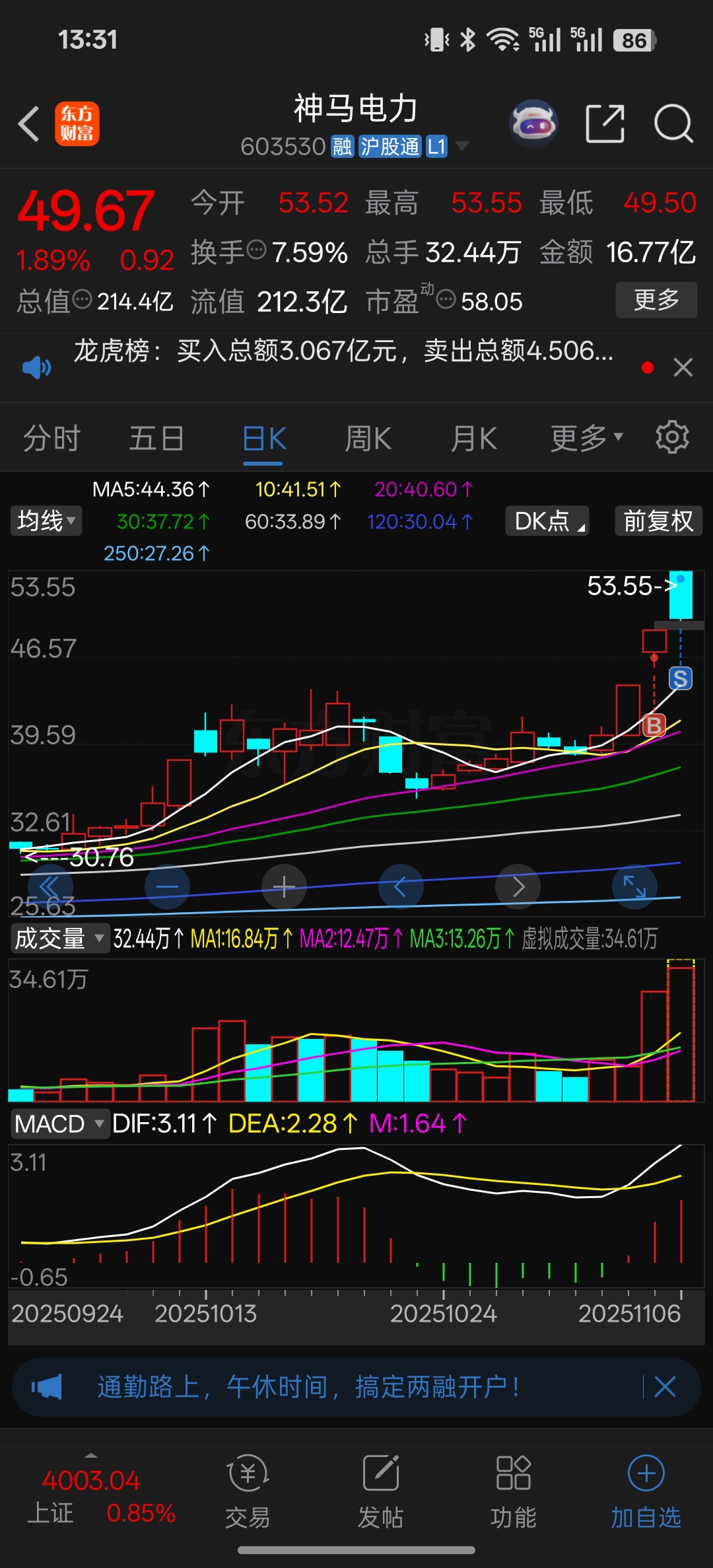713x1568 pixels.
Task: Switch to 分时 tab
Action: (51, 438)
